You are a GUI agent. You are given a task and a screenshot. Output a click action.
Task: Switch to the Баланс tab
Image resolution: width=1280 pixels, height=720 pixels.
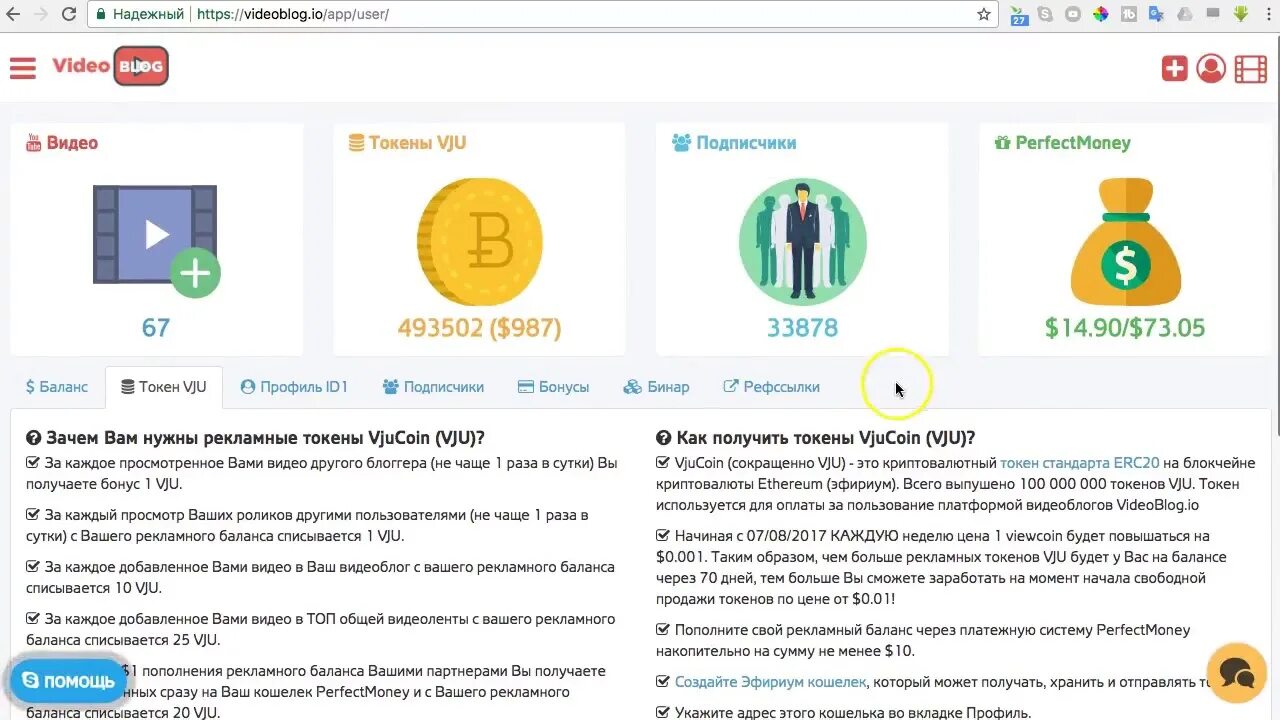[x=57, y=387]
